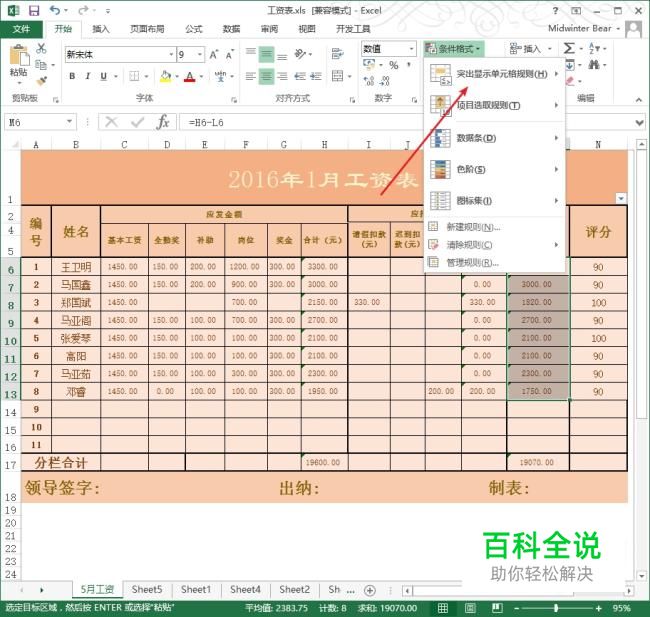Click the cell Borders icon
Image resolution: width=650 pixels, height=617 pixels.
pos(134,76)
